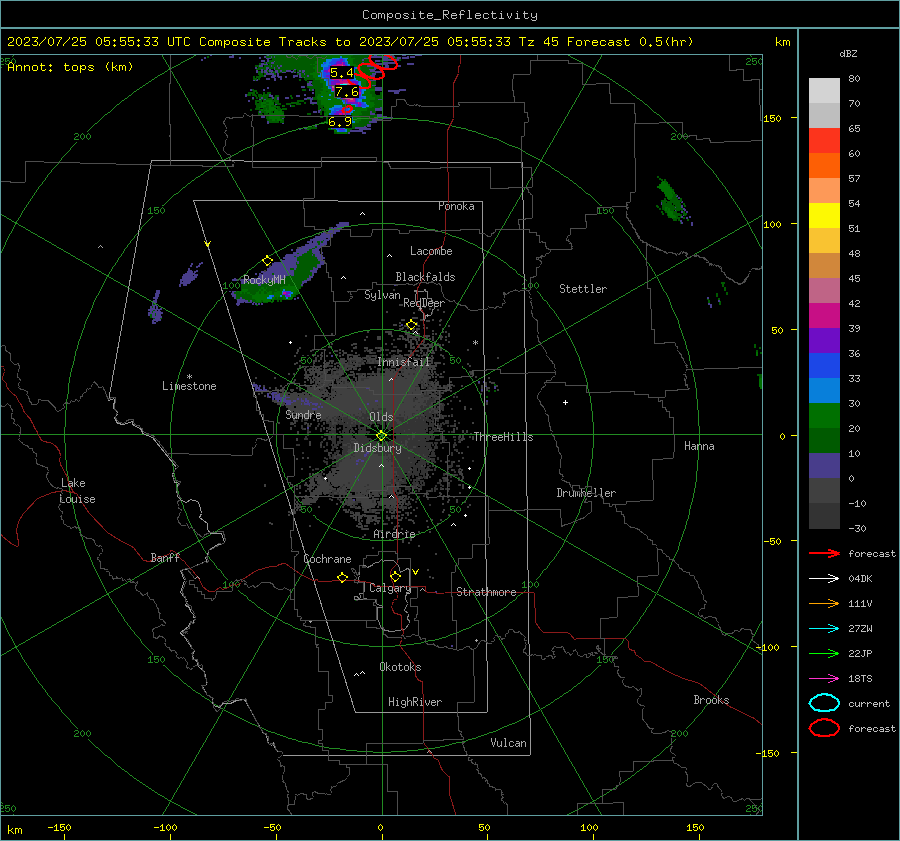Screen dimensions: 900x841
Task: Click the Blackfalds label
Action: tap(425, 277)
